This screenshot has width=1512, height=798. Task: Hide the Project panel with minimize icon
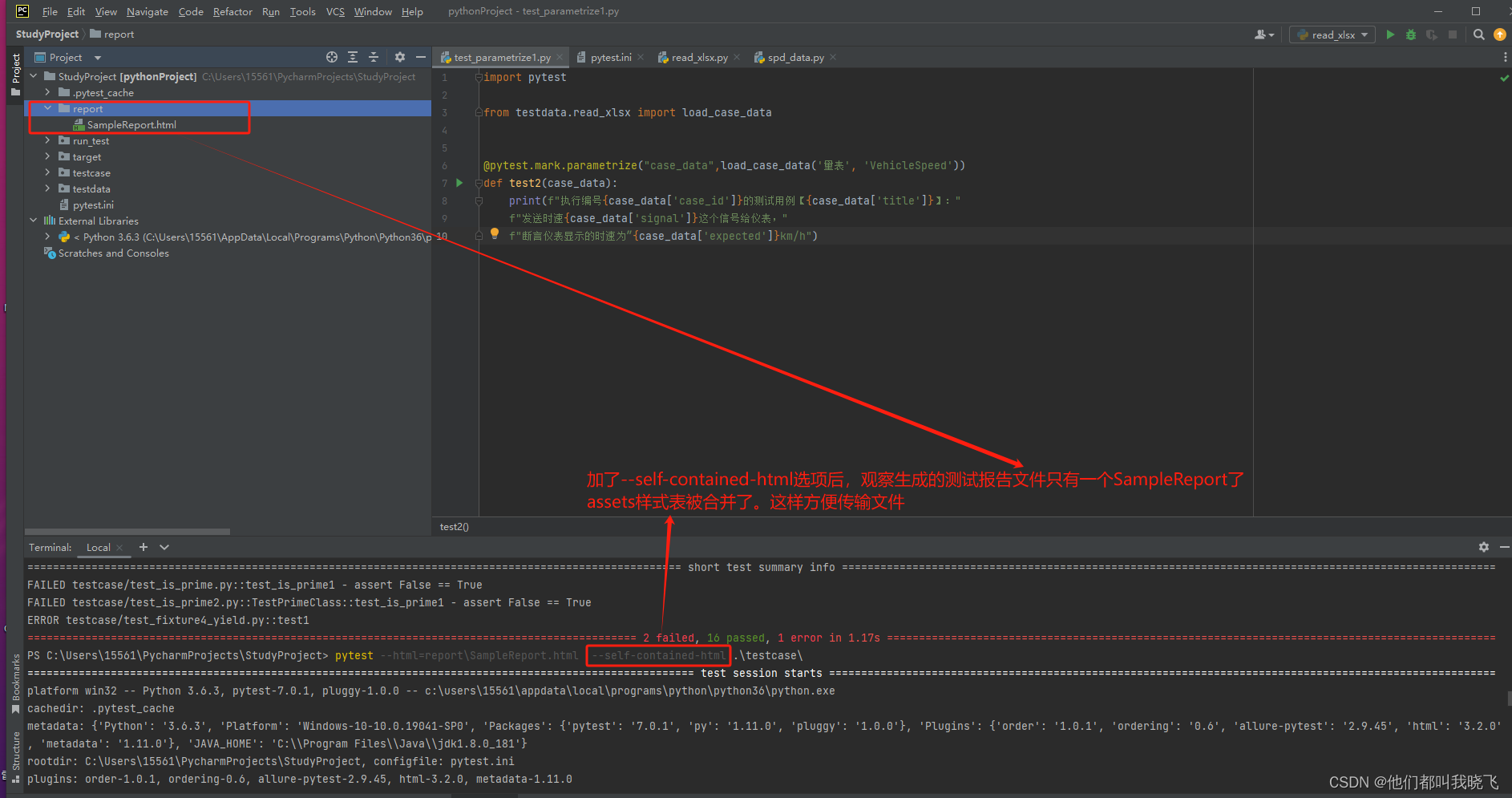point(420,57)
